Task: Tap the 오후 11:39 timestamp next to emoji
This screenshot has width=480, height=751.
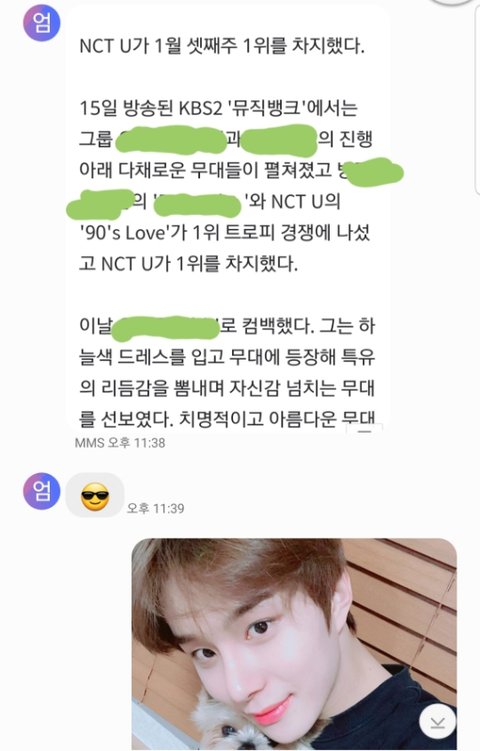Action: click(x=155, y=508)
